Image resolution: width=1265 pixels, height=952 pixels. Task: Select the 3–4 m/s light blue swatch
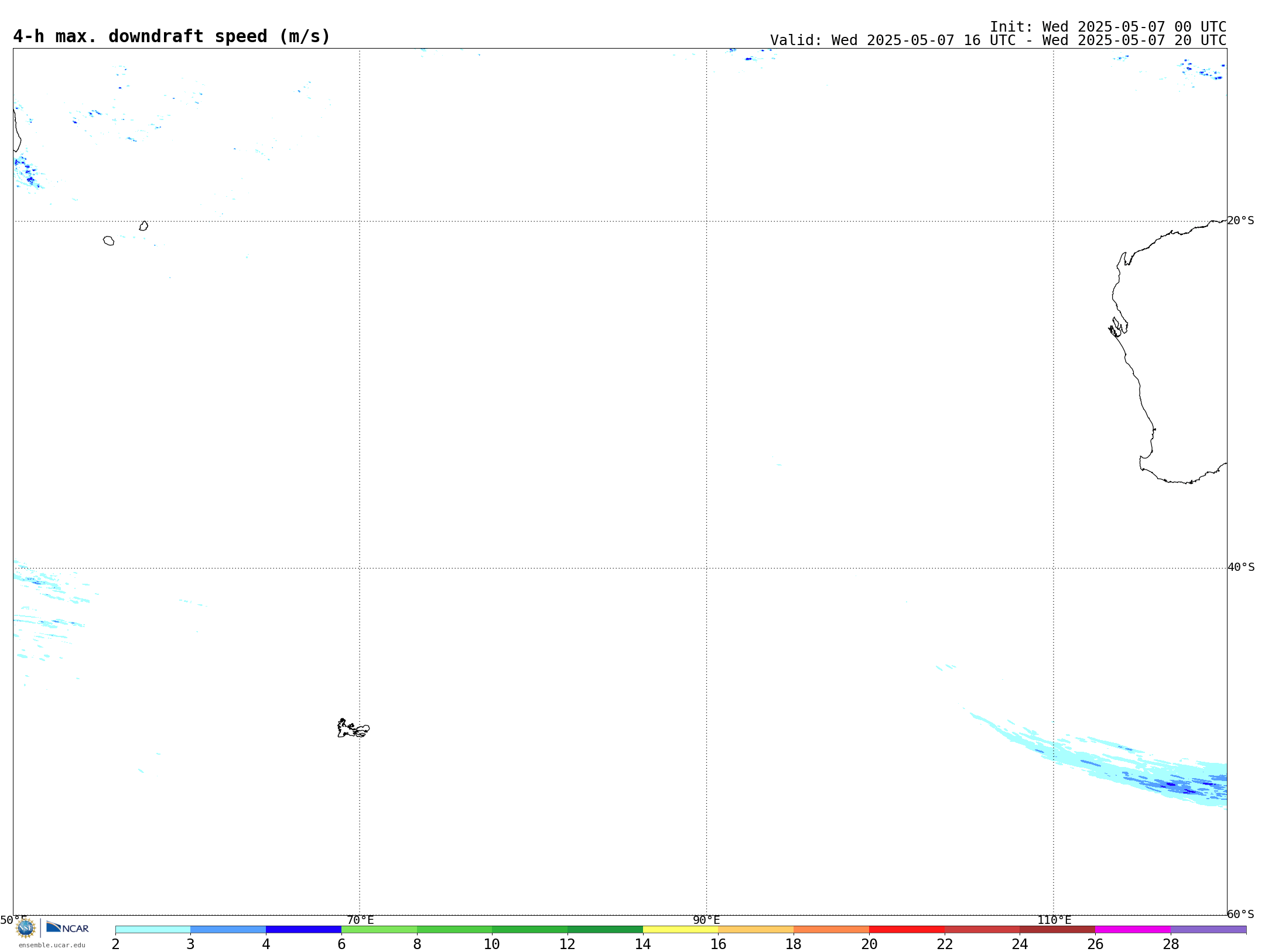point(228,929)
